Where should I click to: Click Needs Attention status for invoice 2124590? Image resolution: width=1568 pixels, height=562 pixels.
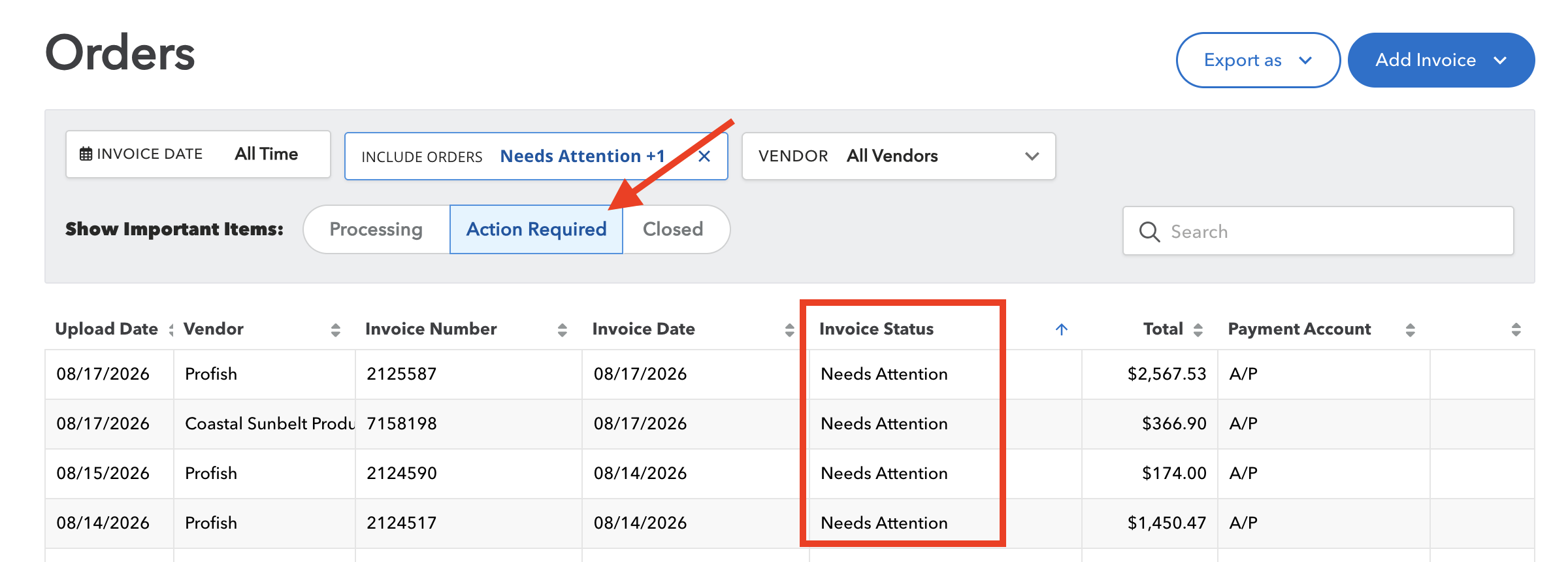click(884, 473)
